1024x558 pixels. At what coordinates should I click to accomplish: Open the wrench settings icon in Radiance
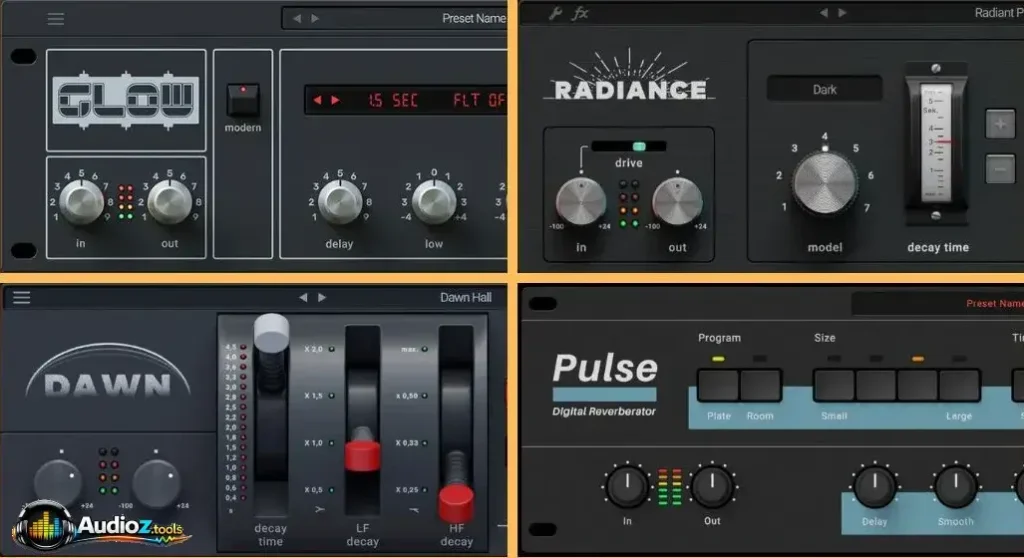coord(556,13)
